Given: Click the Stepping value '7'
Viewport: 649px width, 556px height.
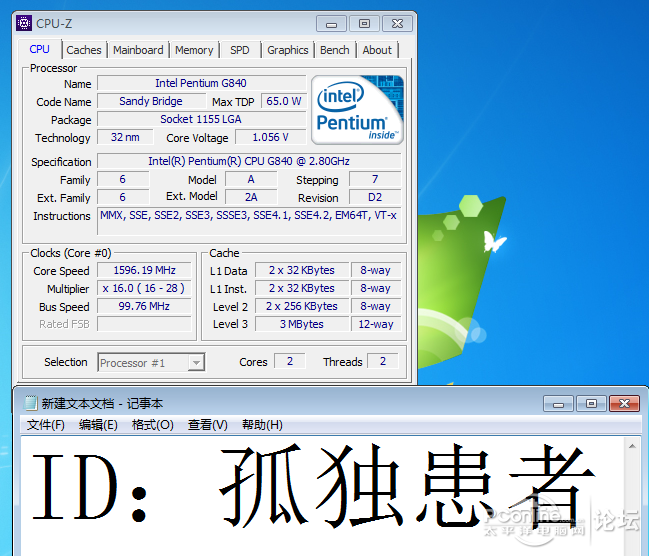Looking at the screenshot, I should tap(375, 179).
